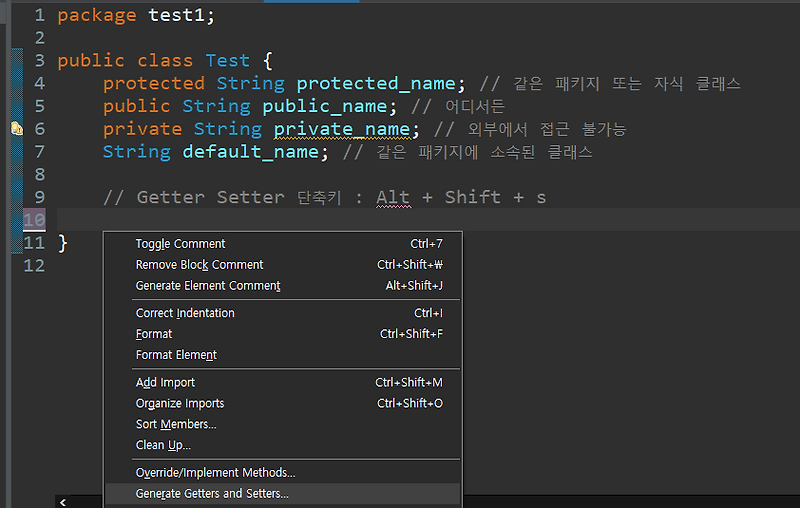Click the underlined word Alt in comment
800x508 pixels.
(x=393, y=197)
